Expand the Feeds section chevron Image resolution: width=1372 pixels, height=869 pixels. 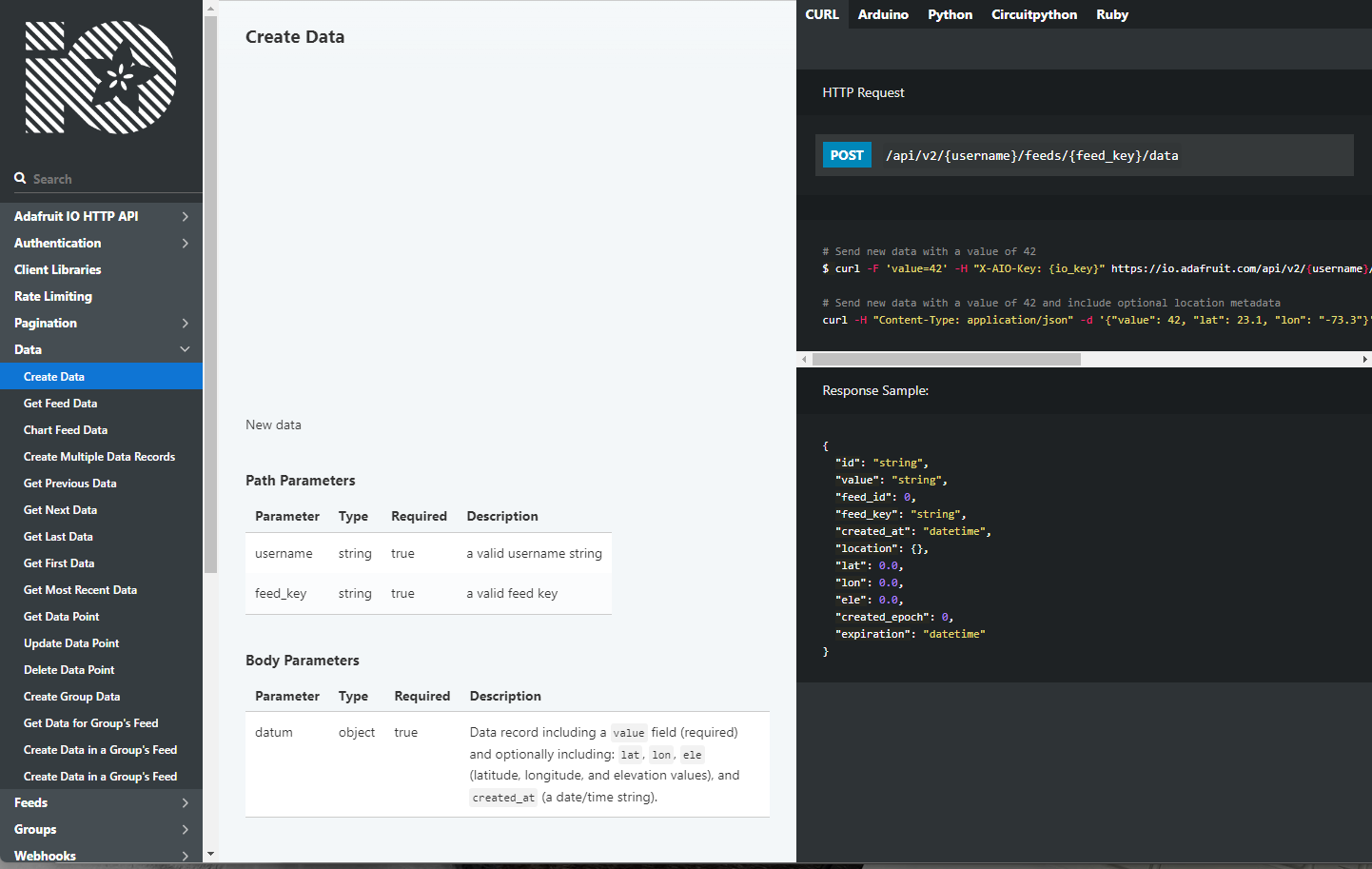[x=185, y=803]
